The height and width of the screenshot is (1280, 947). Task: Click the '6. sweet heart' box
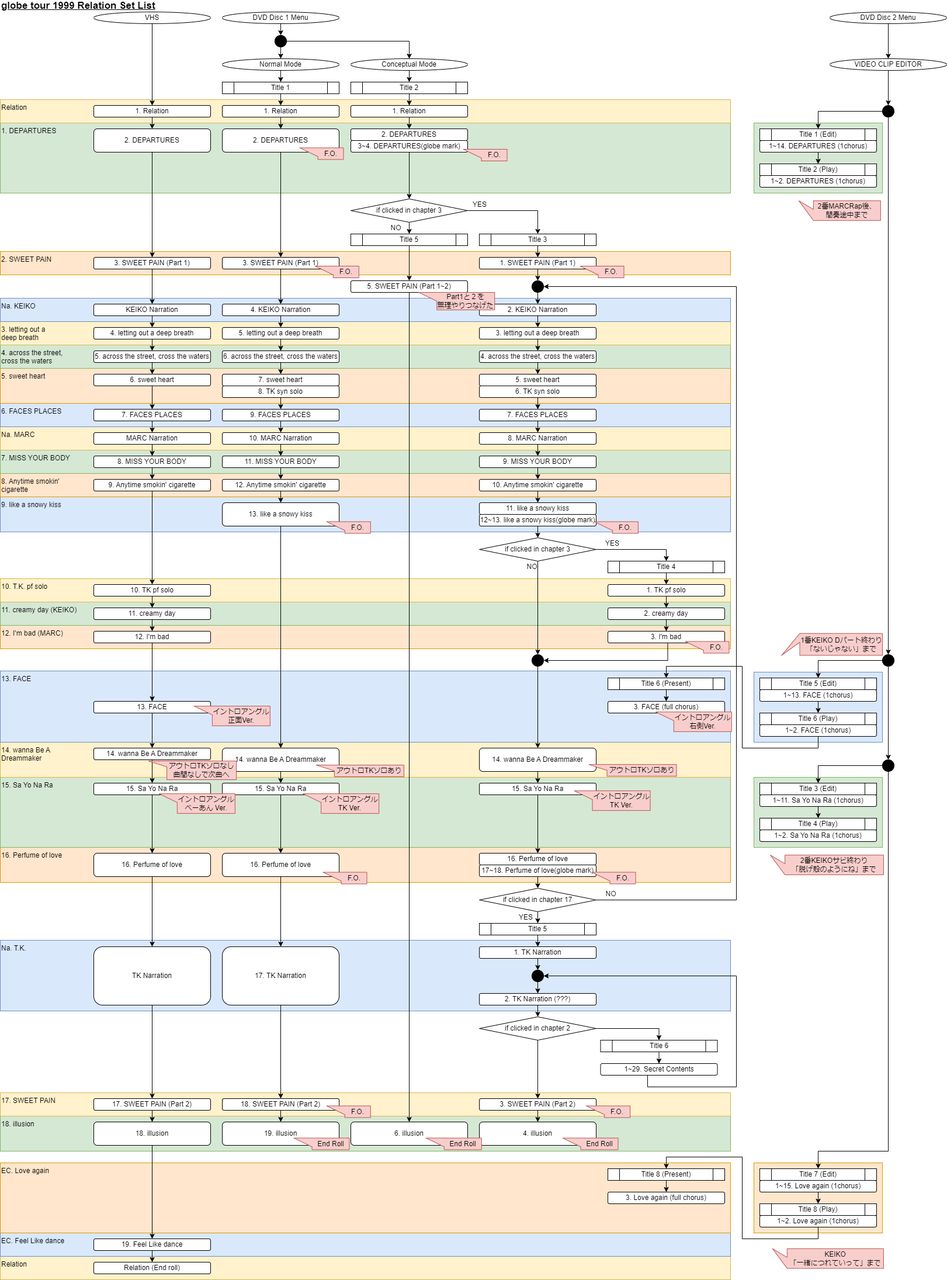click(x=152, y=380)
